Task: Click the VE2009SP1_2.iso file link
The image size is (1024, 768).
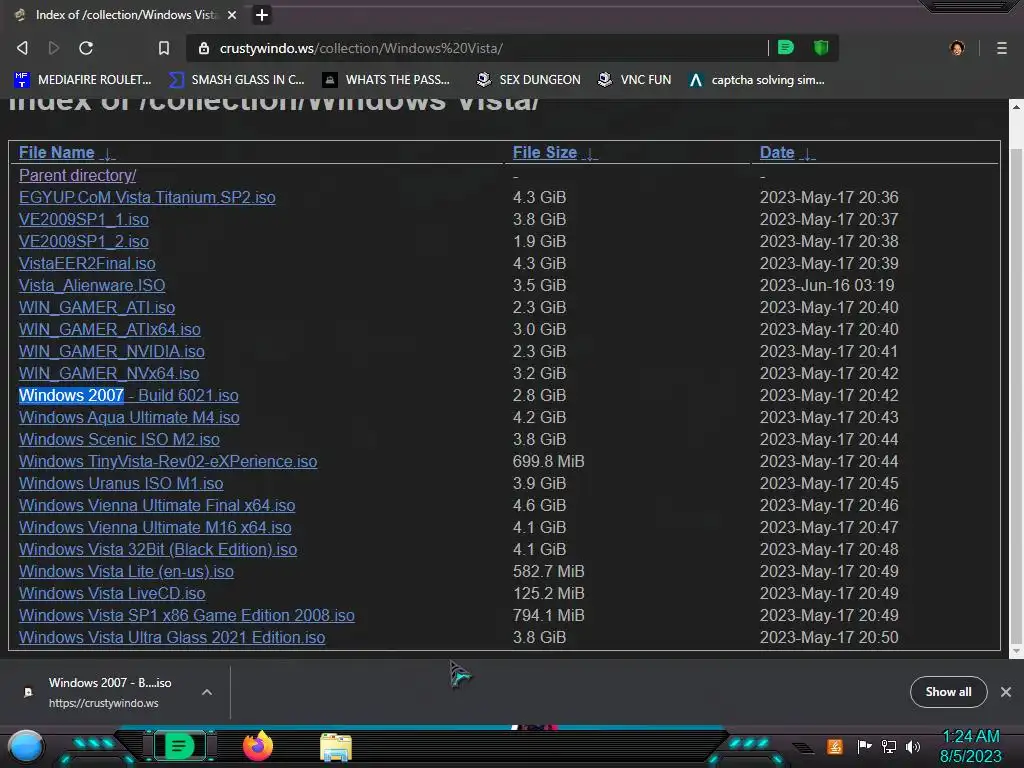Action: pos(84,242)
